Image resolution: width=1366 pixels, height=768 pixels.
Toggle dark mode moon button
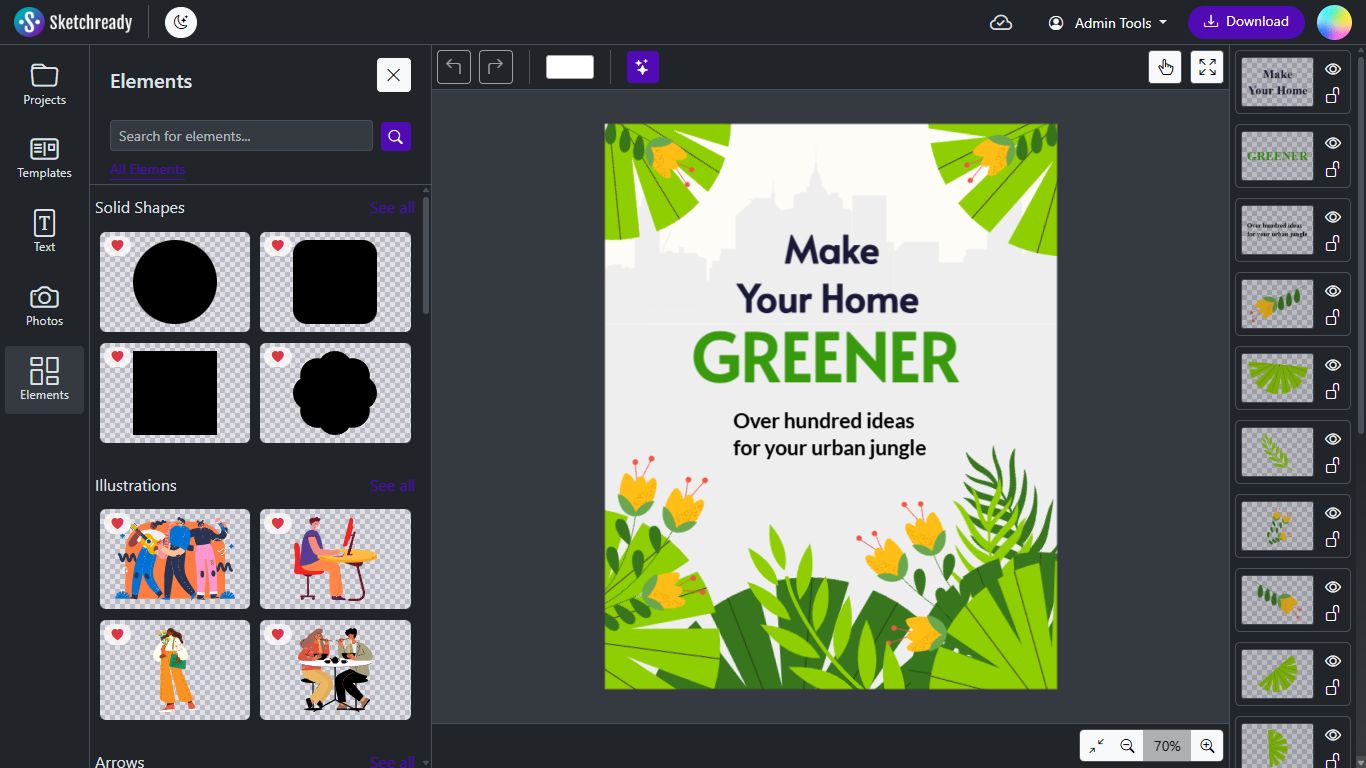tap(181, 22)
